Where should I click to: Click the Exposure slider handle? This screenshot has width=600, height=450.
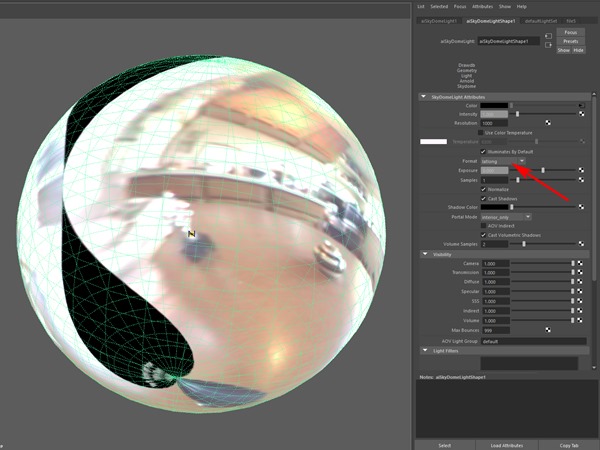tap(543, 170)
